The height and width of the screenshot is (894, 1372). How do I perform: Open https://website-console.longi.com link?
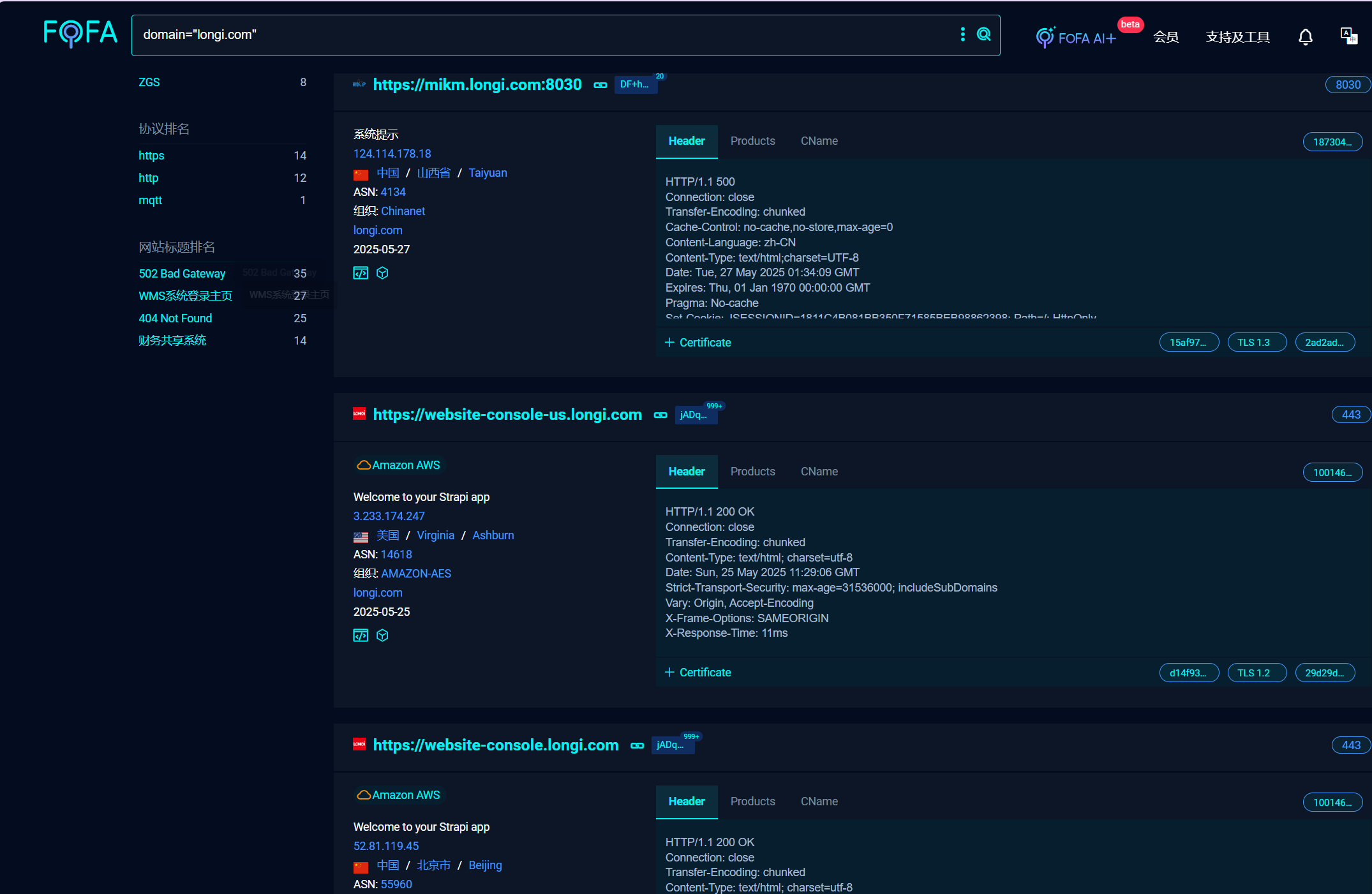pyautogui.click(x=495, y=745)
